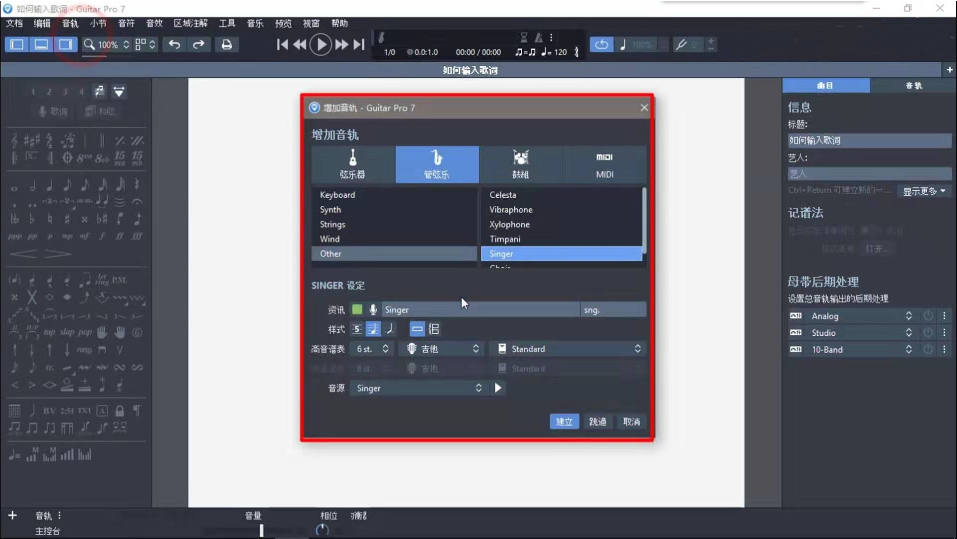Click the undo arrow in the toolbar
Screen dimensions: 957x539
pyautogui.click(x=174, y=44)
